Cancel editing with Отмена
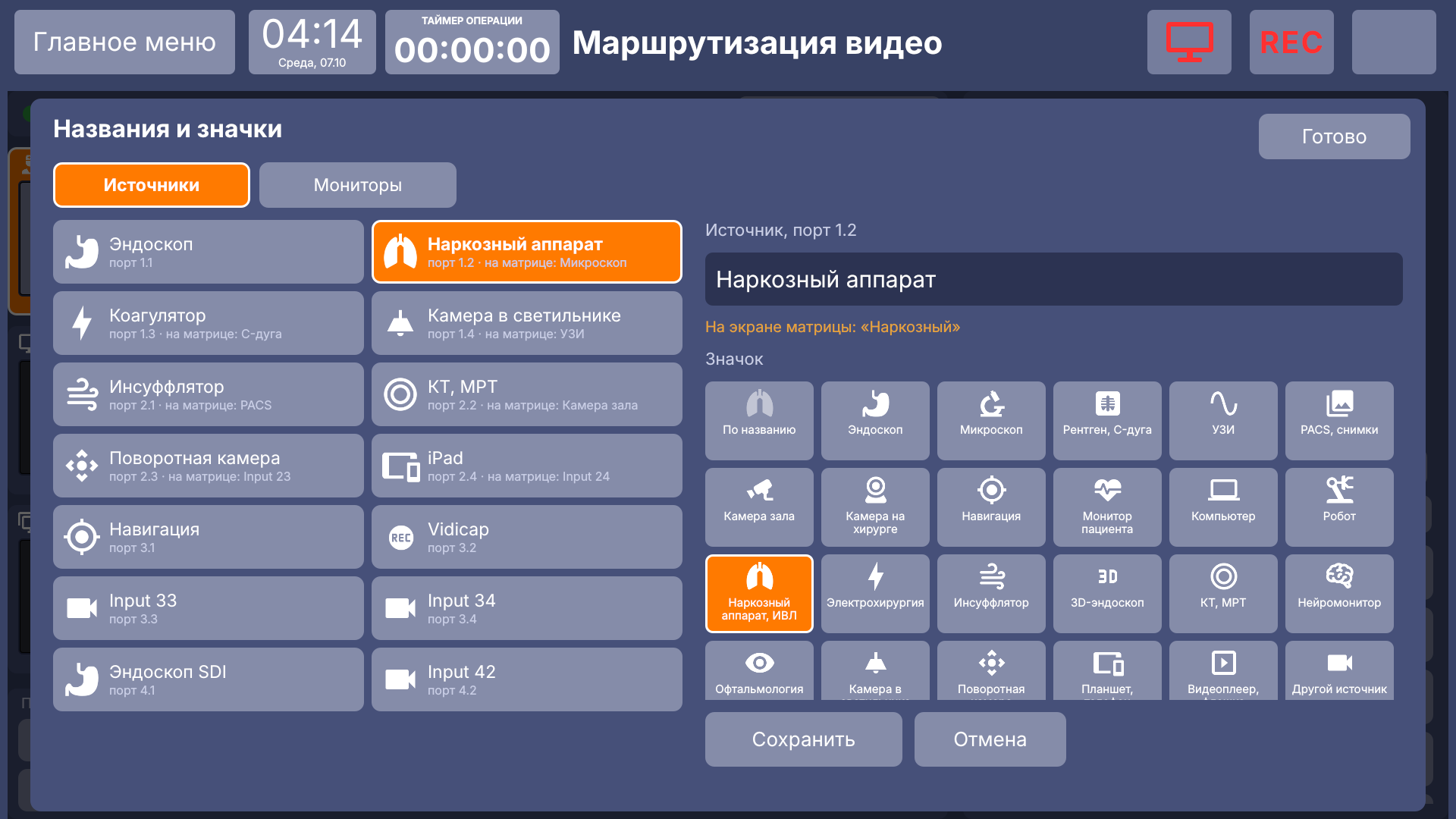Screen dimensions: 1456x819 point(990,739)
